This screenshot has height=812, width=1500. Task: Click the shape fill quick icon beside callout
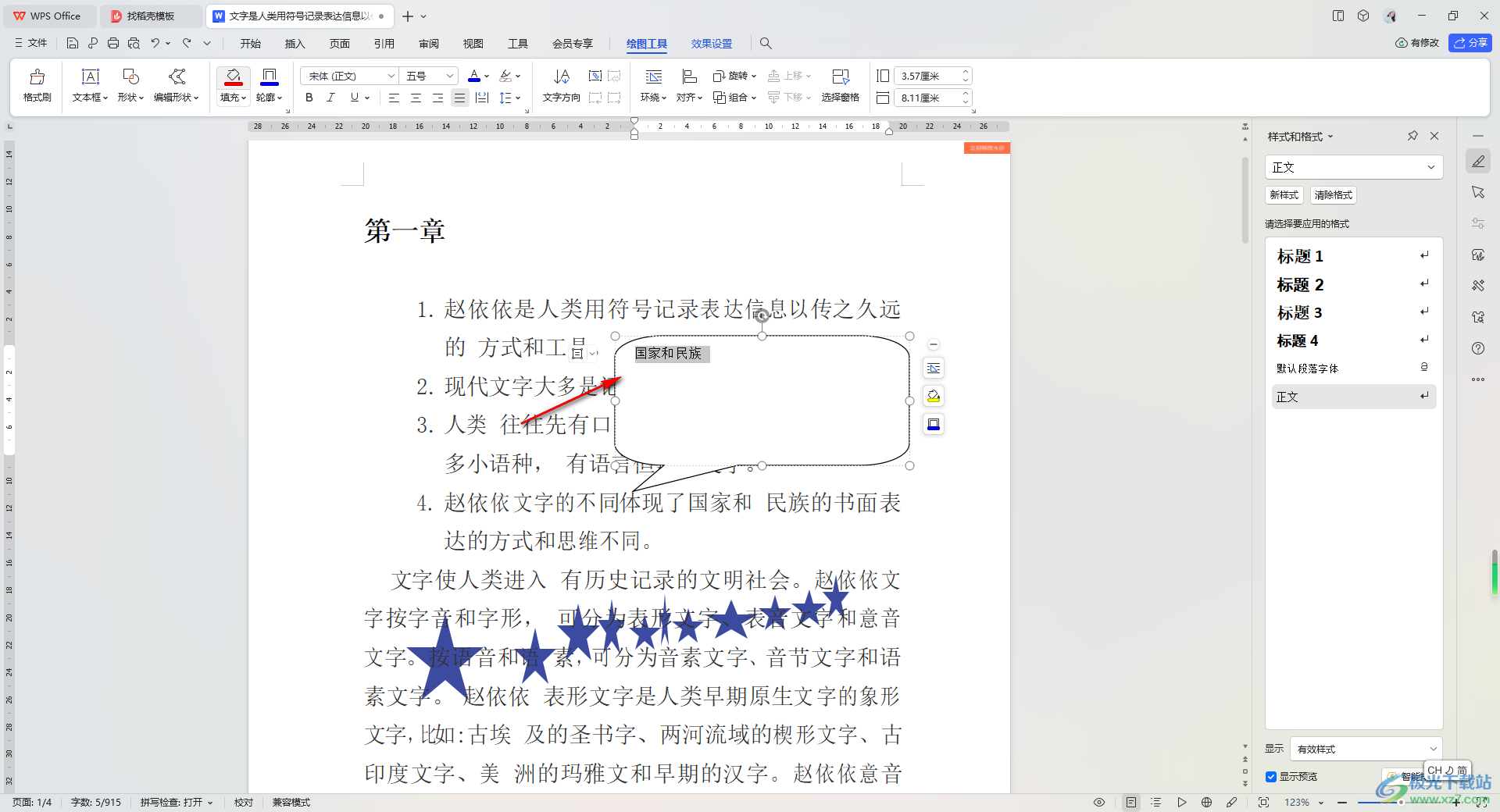coord(934,396)
